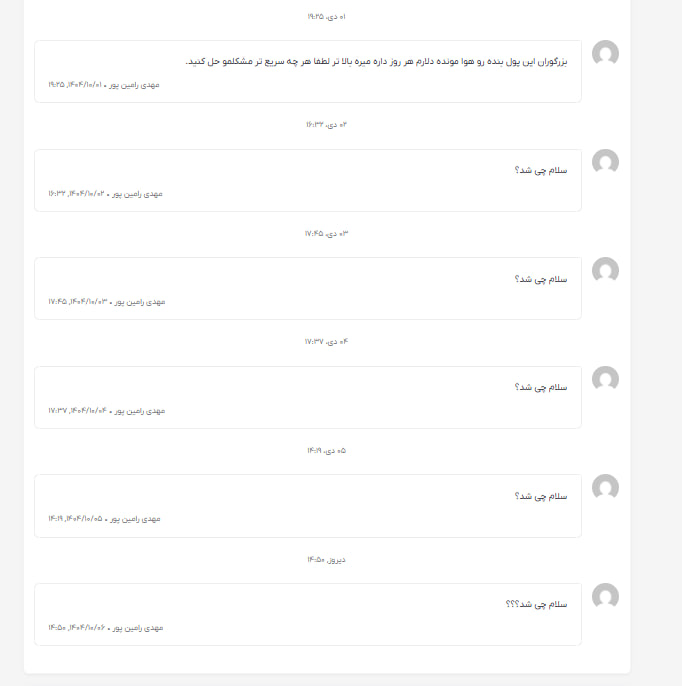Click author name مهدی رامین پور on 1404/10/01 message
682x686 pixels.
[x=134, y=85]
